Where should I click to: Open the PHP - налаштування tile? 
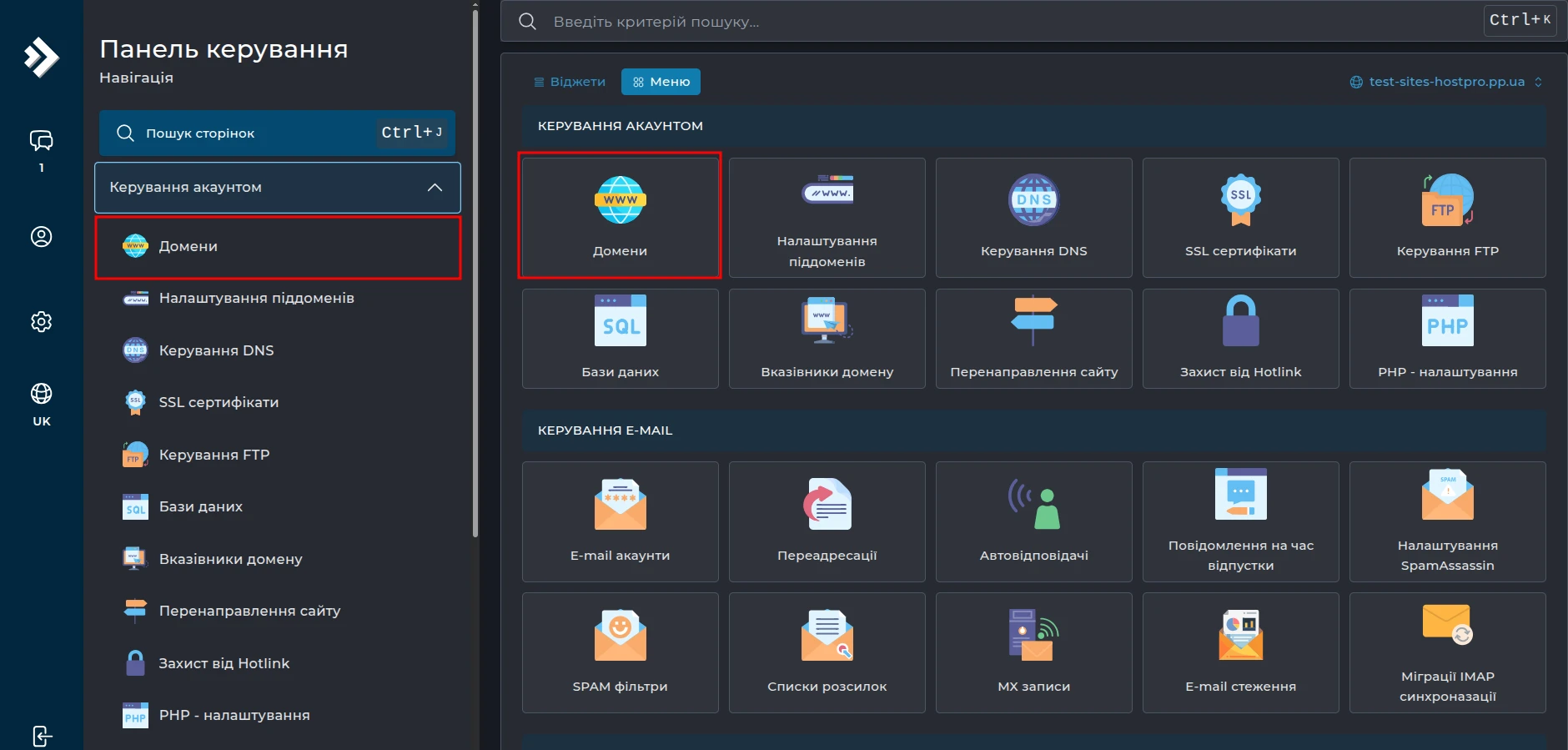click(1447, 339)
